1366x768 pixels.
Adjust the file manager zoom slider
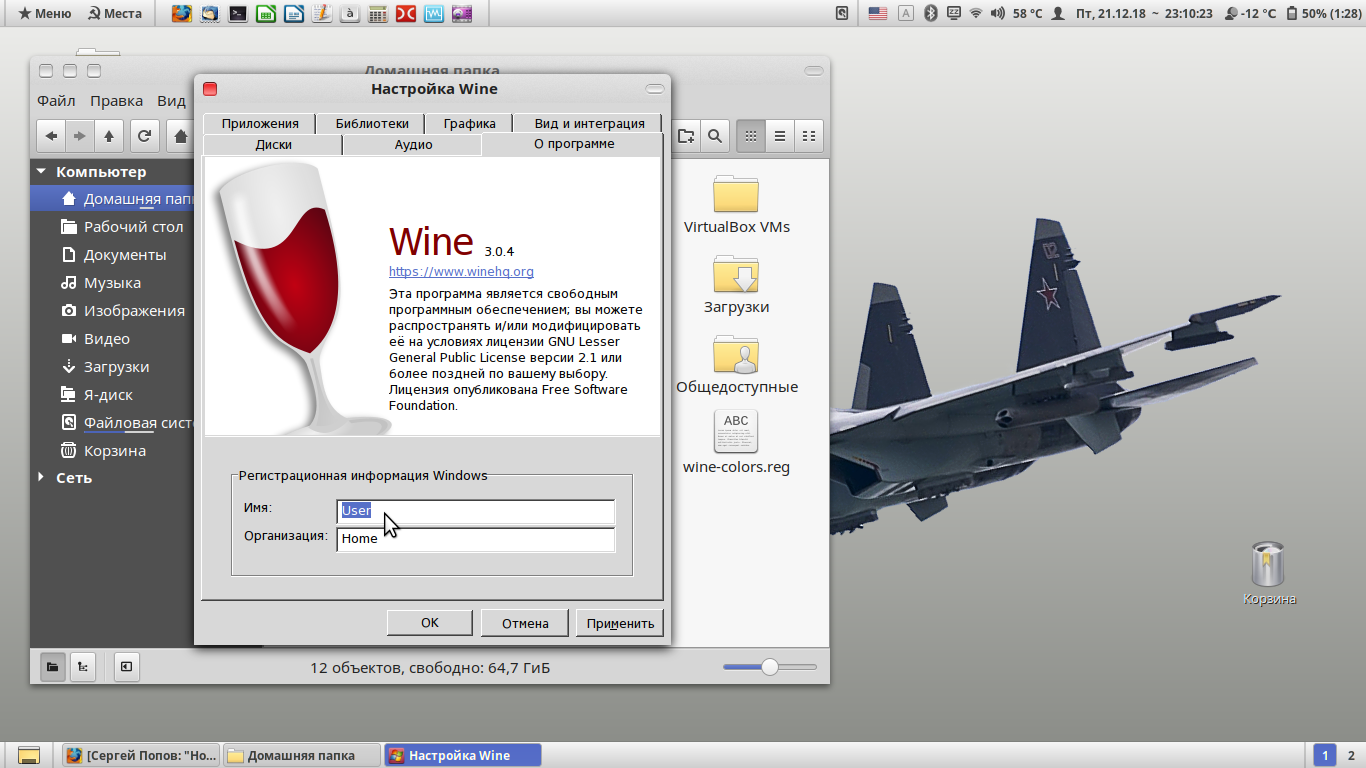pyautogui.click(x=770, y=667)
